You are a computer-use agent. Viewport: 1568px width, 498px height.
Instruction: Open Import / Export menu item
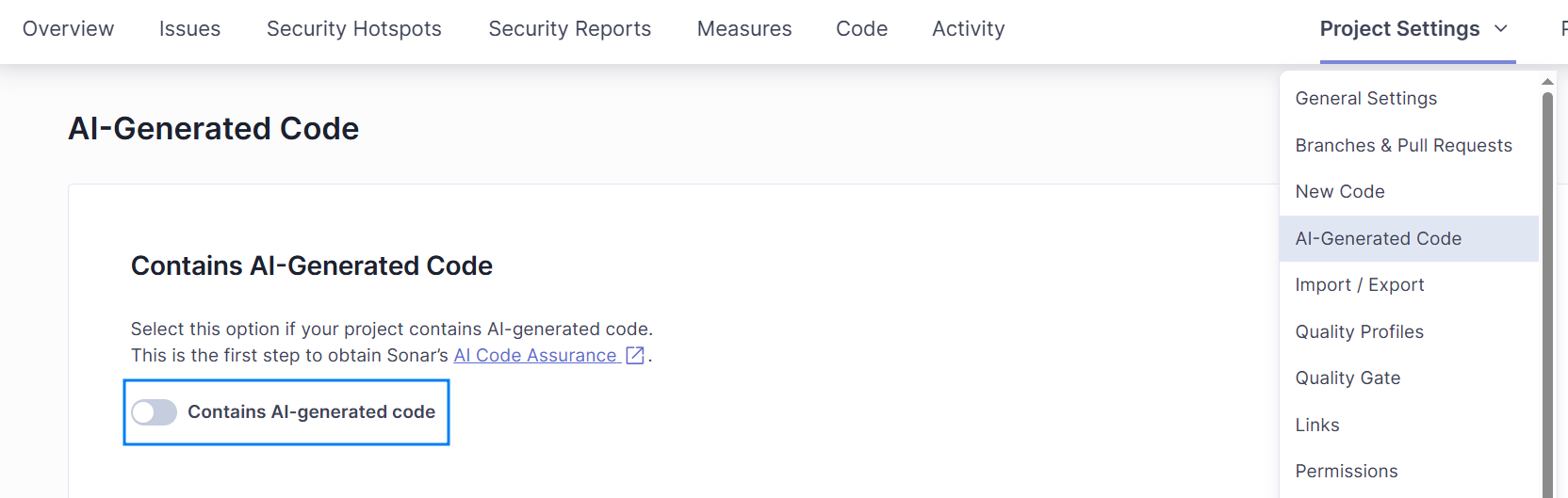[1359, 285]
